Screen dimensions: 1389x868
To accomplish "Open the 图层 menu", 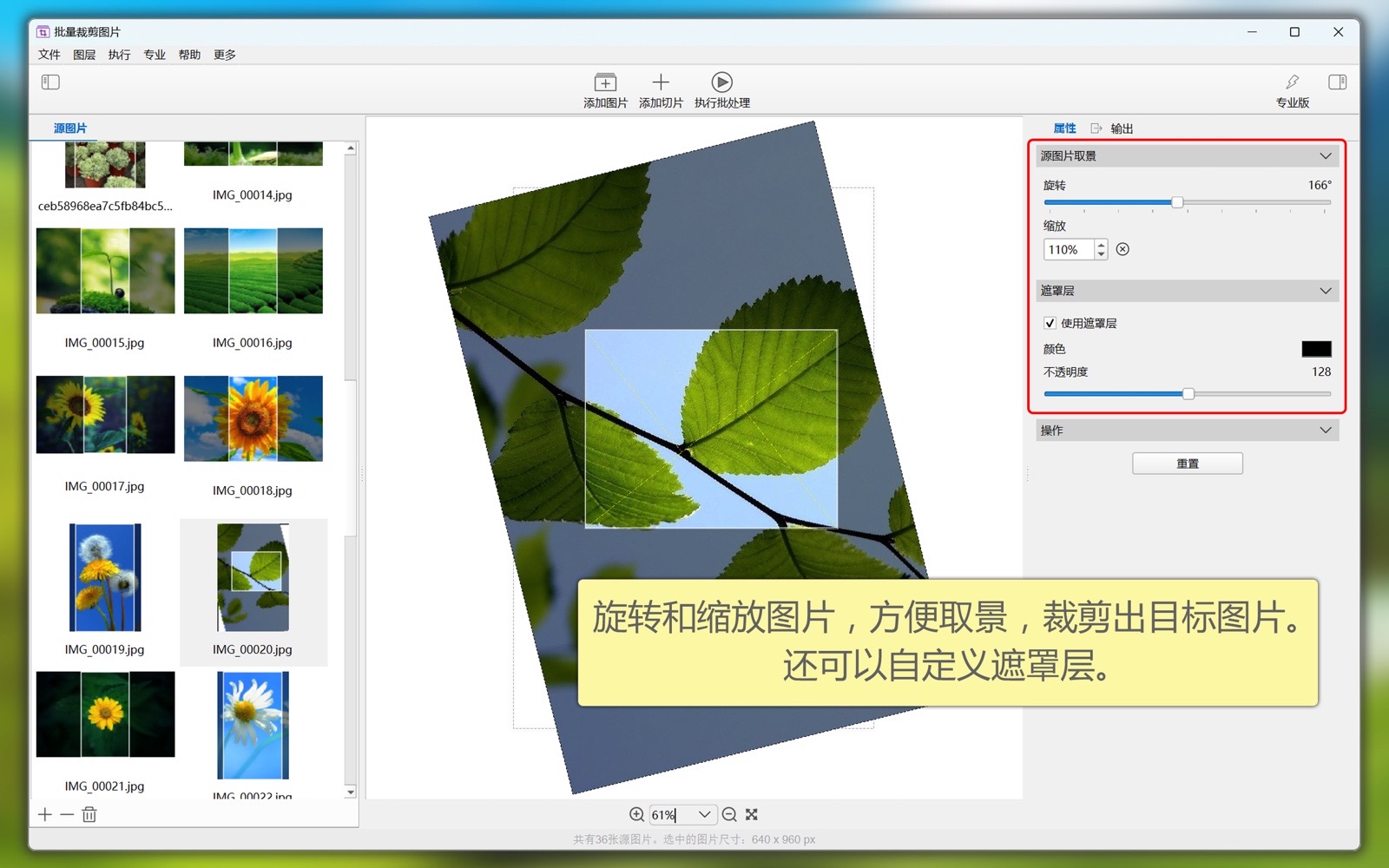I will point(84,55).
